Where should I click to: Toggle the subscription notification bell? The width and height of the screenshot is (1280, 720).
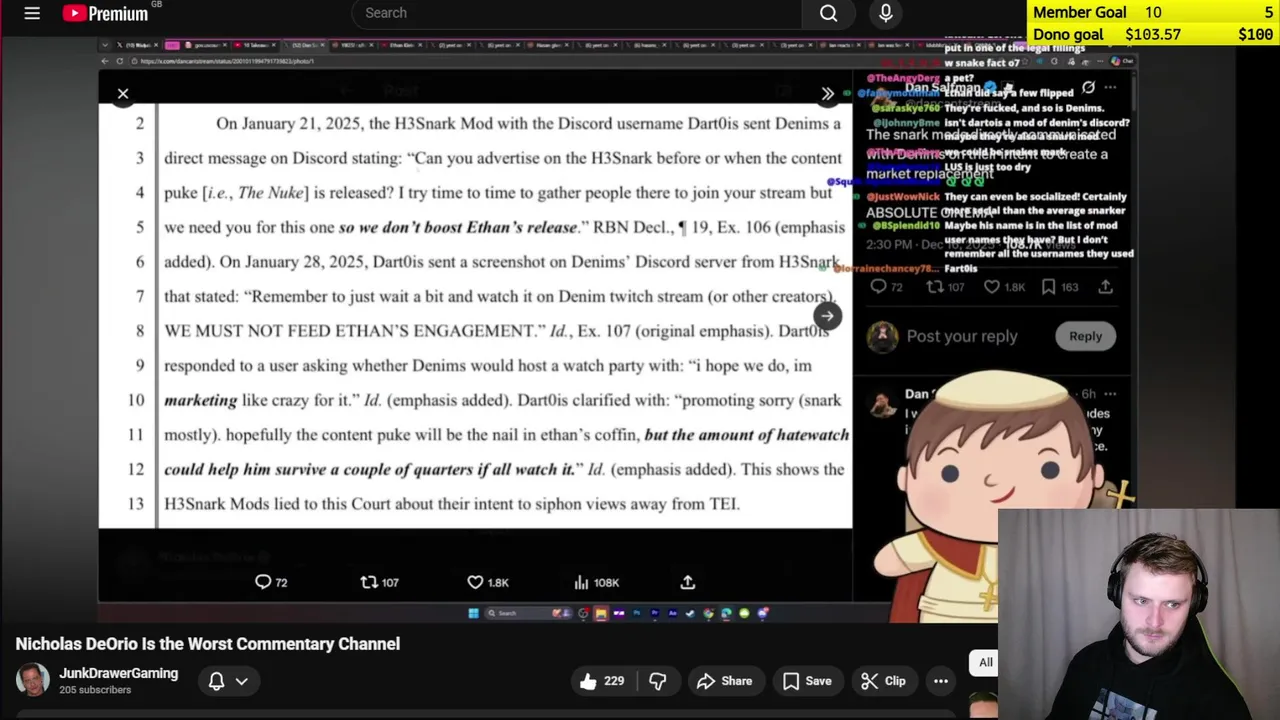[216, 681]
